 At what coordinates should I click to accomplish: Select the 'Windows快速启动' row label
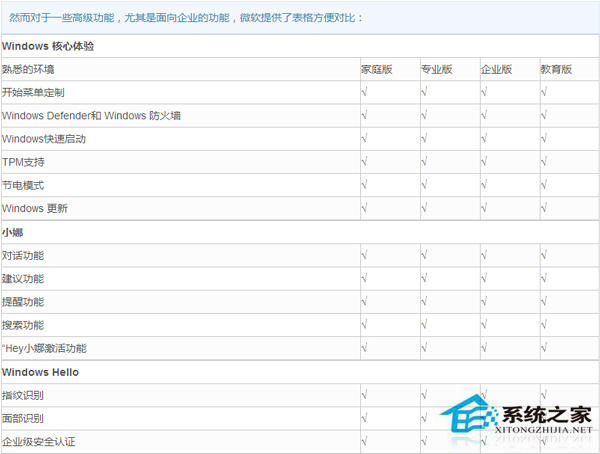(x=44, y=139)
